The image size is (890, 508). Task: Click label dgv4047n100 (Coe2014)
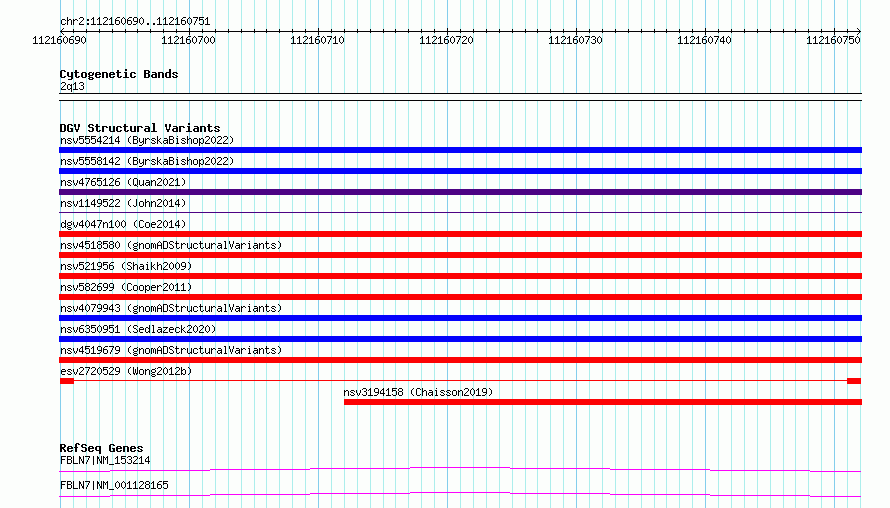[x=123, y=224]
